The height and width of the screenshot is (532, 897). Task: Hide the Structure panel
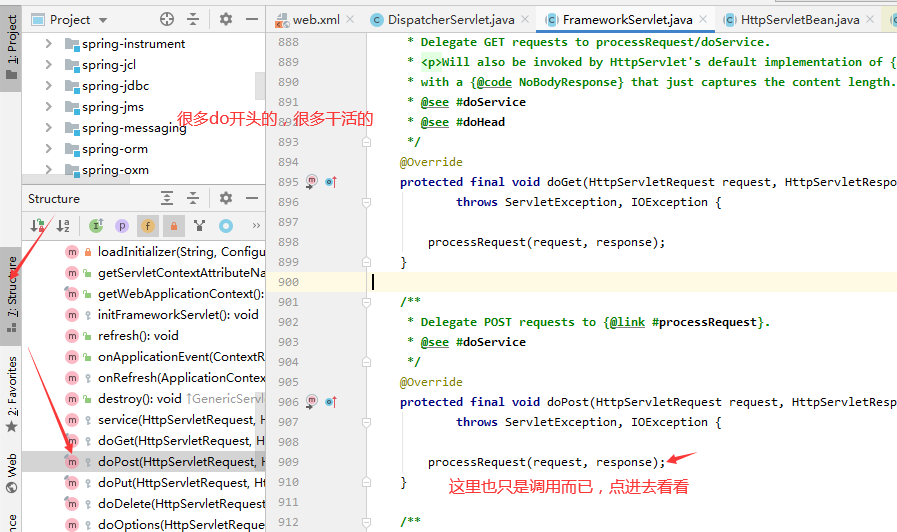(252, 198)
